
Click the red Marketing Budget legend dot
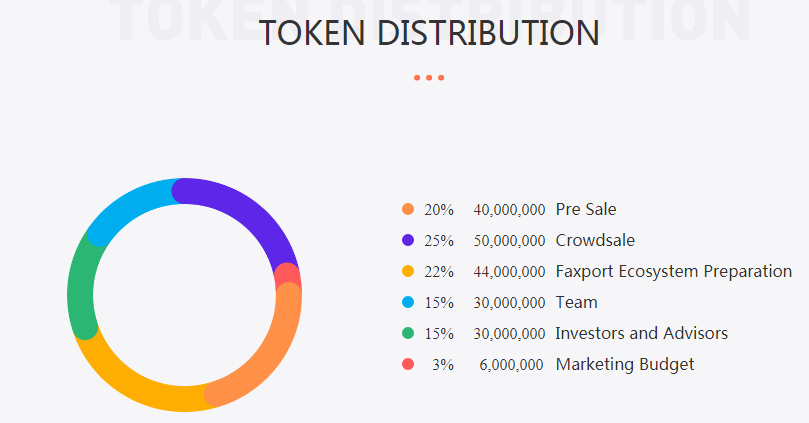point(408,364)
